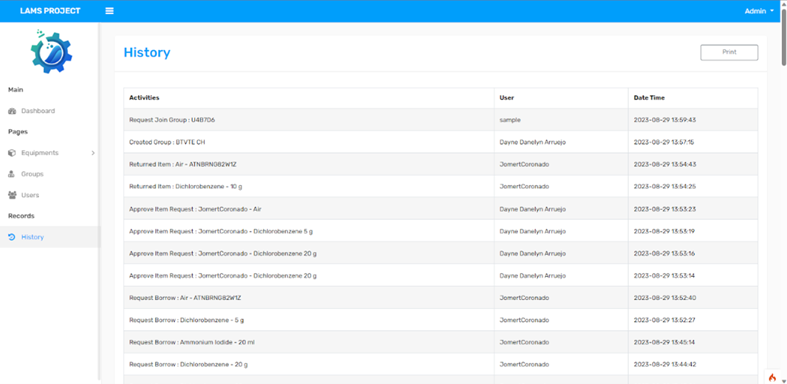Image resolution: width=787 pixels, height=384 pixels.
Task: Click timestamp 2023-08-29 13:44:42
Action: (665, 364)
